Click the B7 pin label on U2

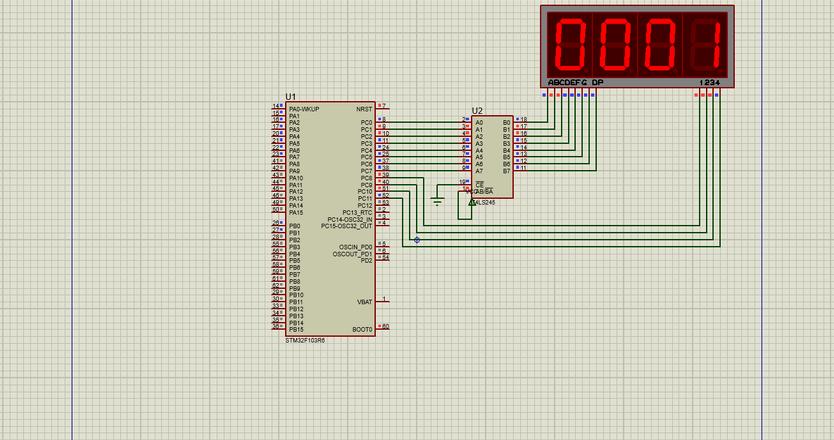(506, 171)
